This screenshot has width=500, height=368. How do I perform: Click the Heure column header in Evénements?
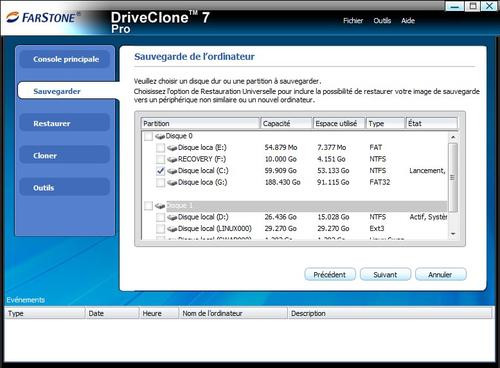coord(158,313)
